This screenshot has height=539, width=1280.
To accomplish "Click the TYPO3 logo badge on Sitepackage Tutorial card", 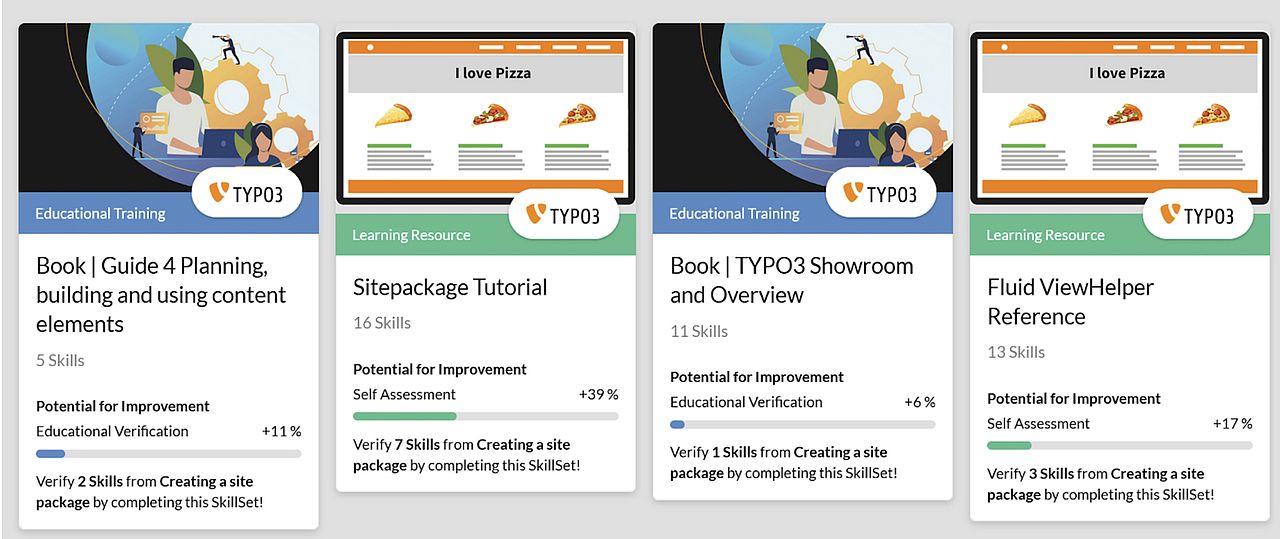I will click(x=564, y=214).
